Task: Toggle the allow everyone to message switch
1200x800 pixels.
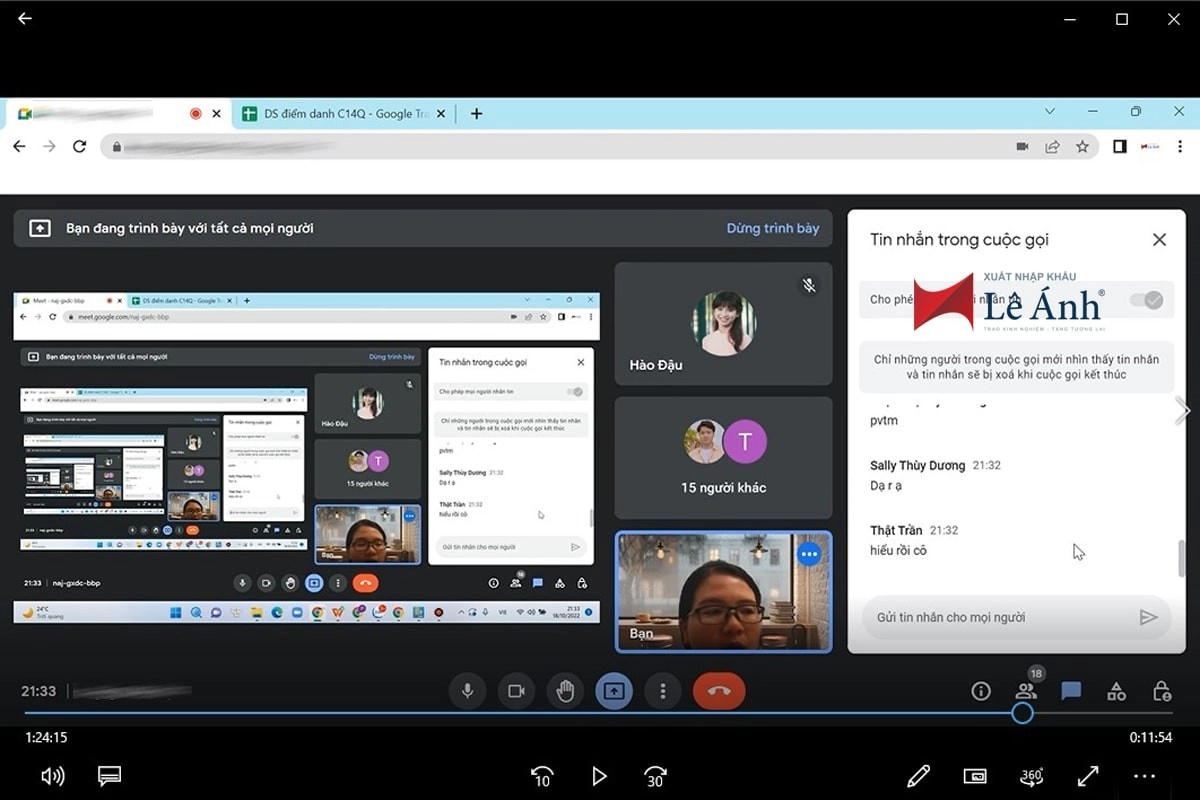Action: [x=1145, y=300]
